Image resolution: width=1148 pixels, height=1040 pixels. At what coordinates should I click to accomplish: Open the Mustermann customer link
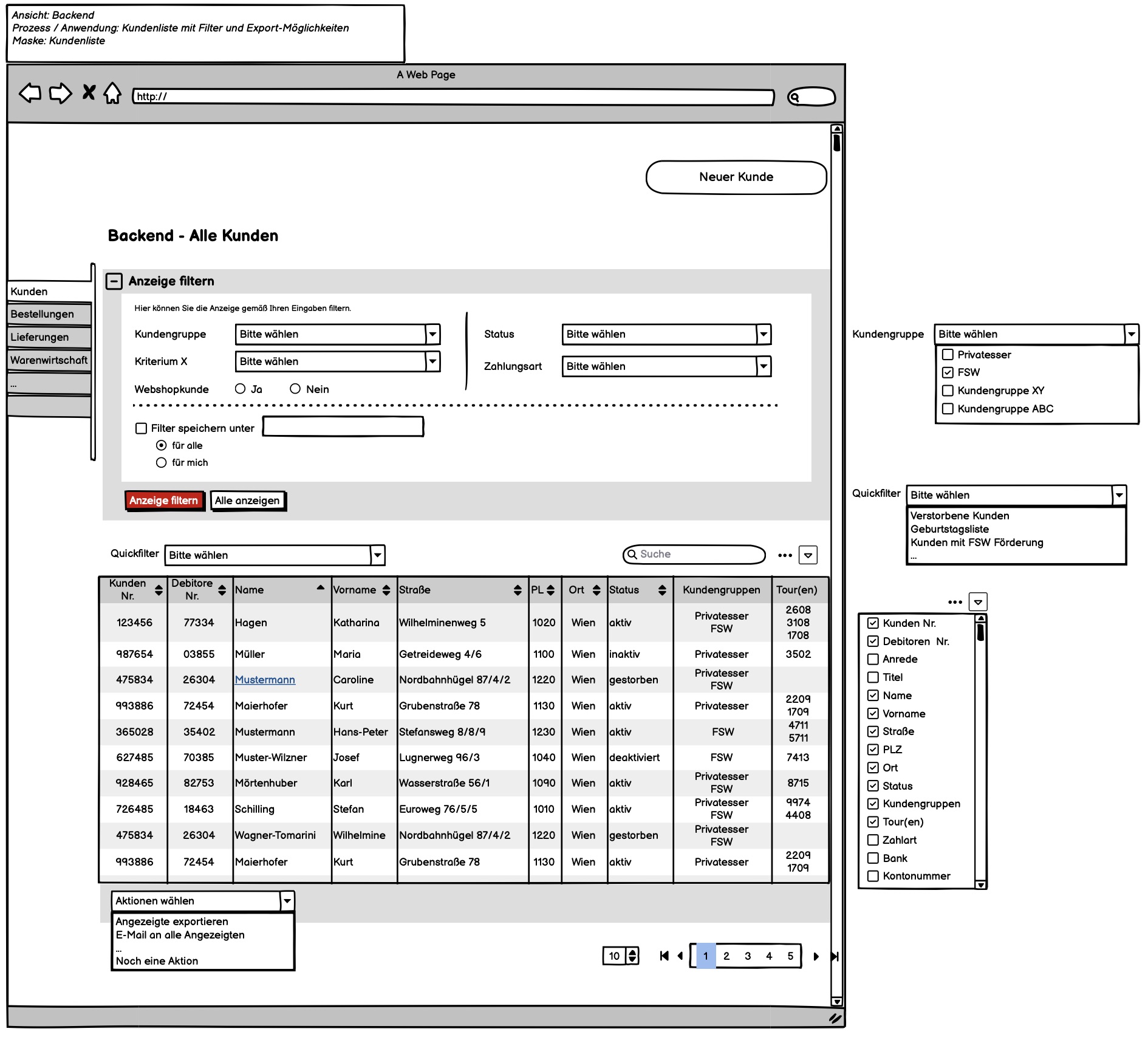point(265,680)
